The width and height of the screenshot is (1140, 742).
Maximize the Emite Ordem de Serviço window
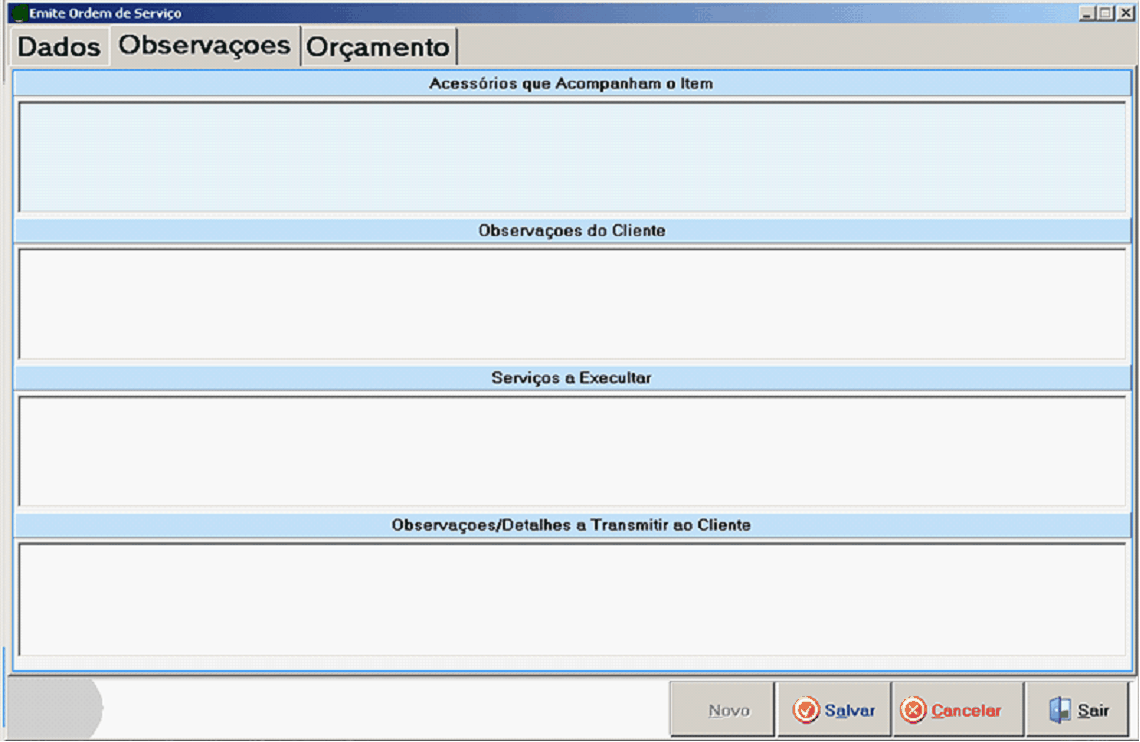click(x=1106, y=14)
